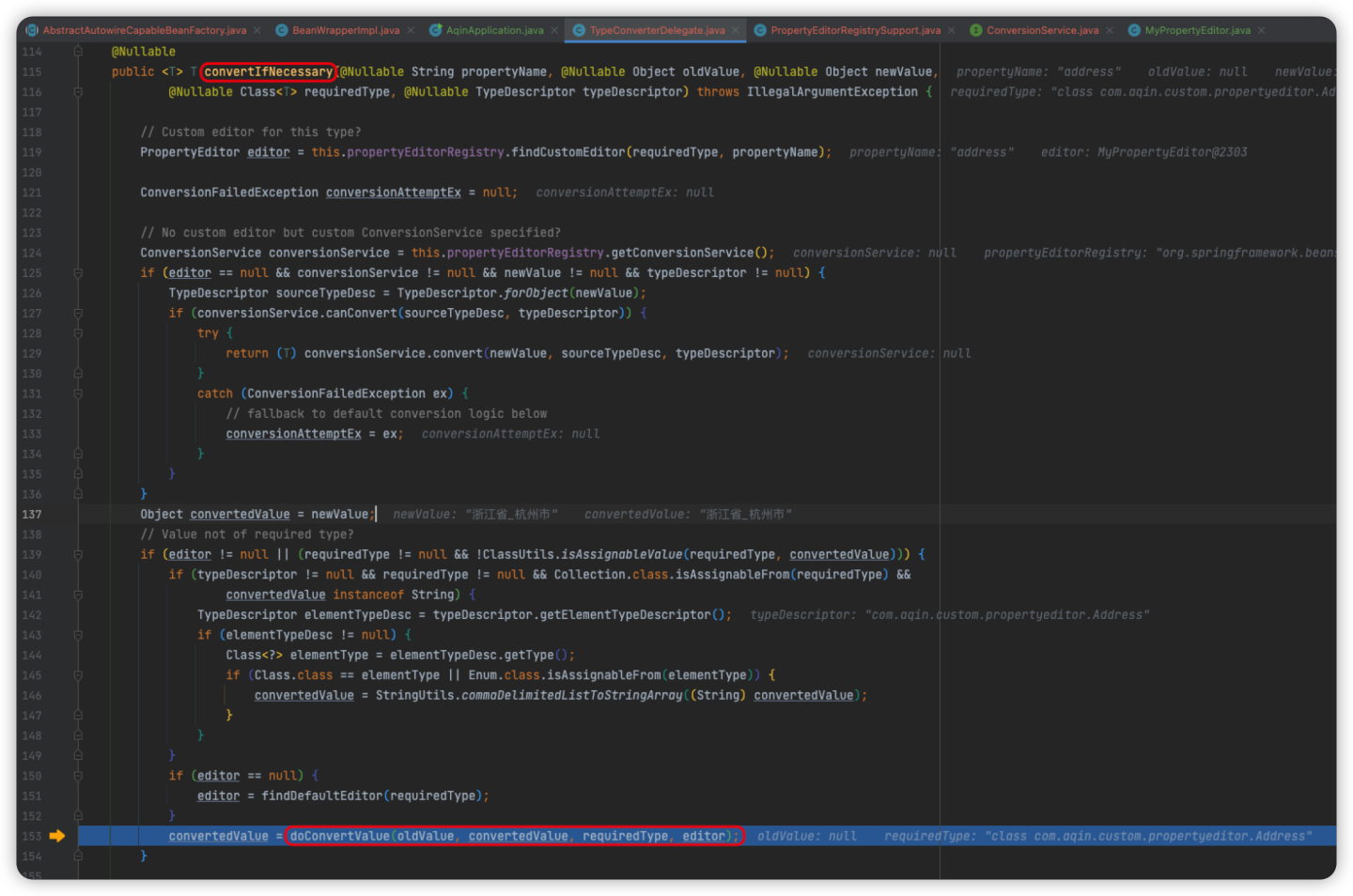The height and width of the screenshot is (896, 1353).
Task: Close the AqinApplication.java tab
Action: (x=554, y=30)
